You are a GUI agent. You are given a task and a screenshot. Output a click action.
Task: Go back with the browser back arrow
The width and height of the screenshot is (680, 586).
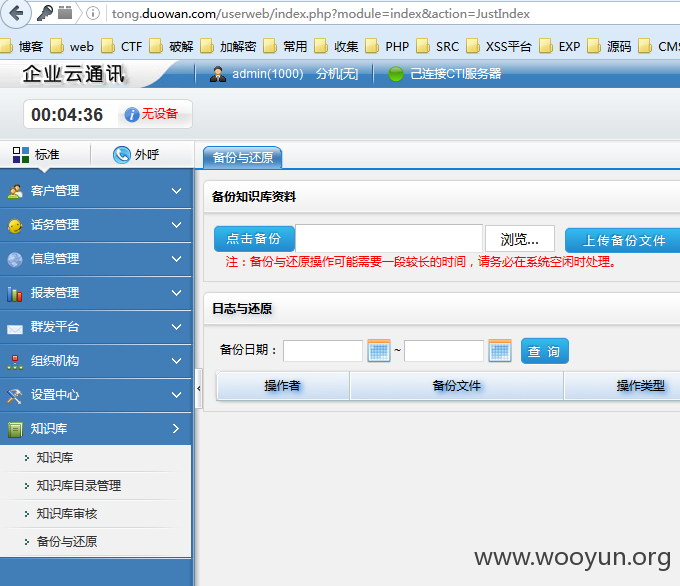[16, 13]
